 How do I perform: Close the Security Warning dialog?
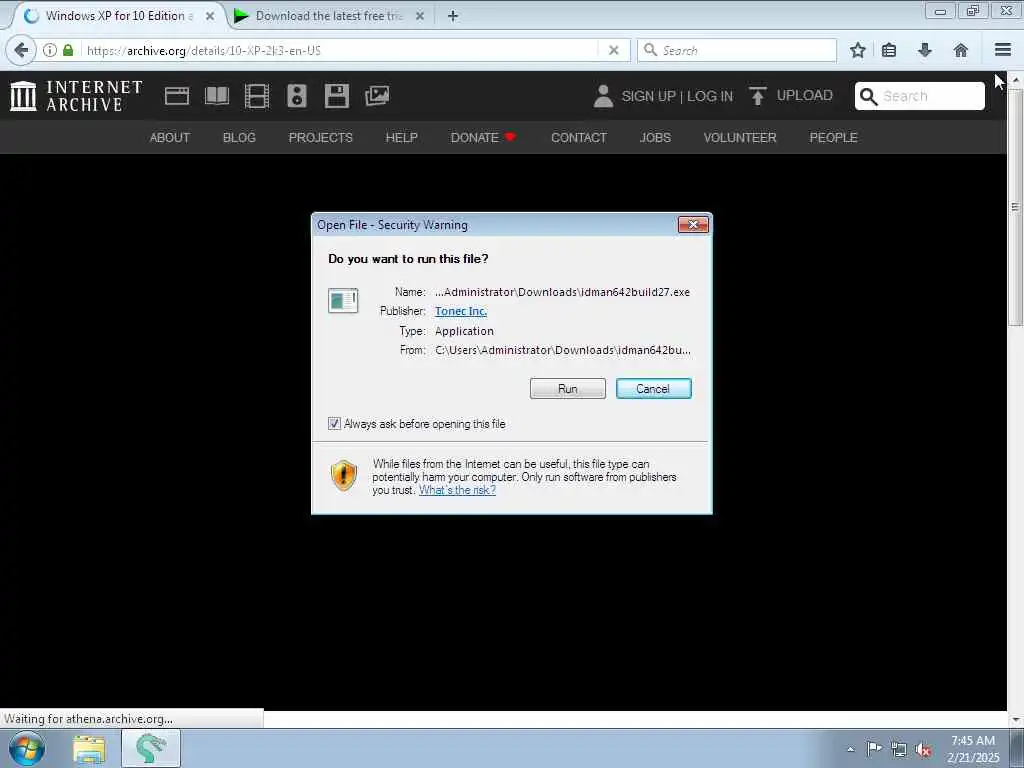(x=693, y=225)
